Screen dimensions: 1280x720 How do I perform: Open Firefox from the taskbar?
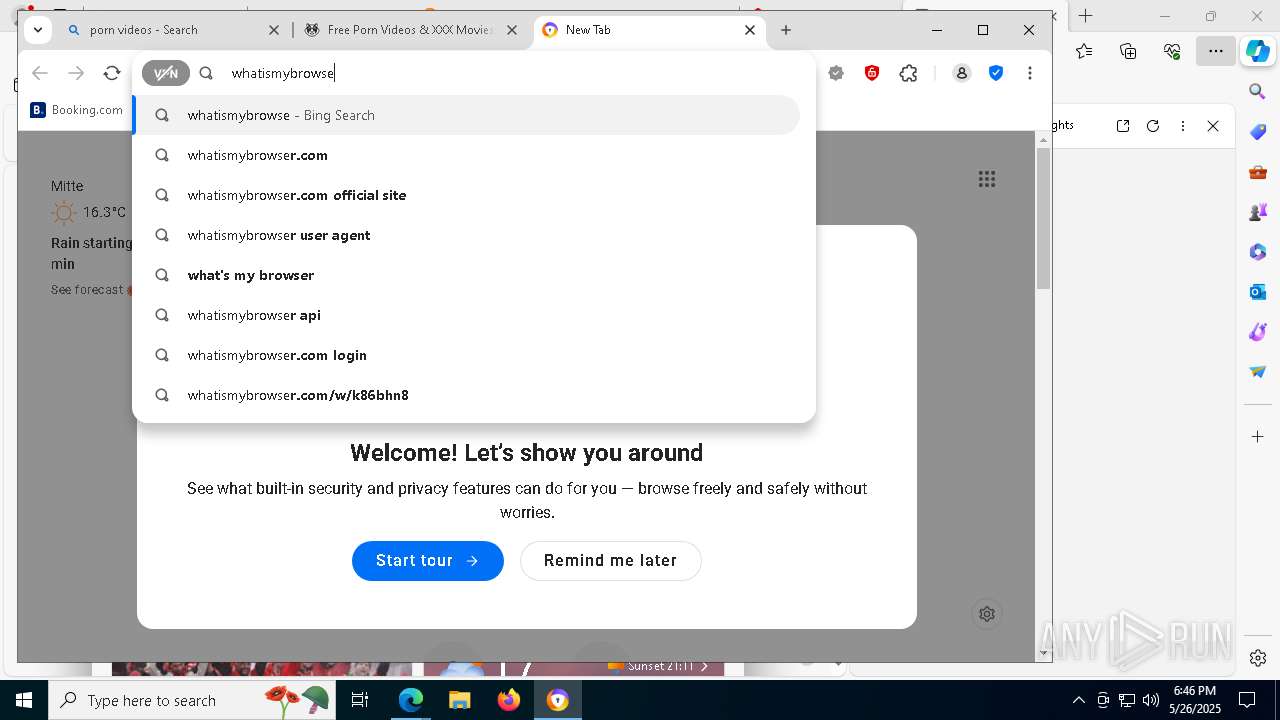pos(509,700)
